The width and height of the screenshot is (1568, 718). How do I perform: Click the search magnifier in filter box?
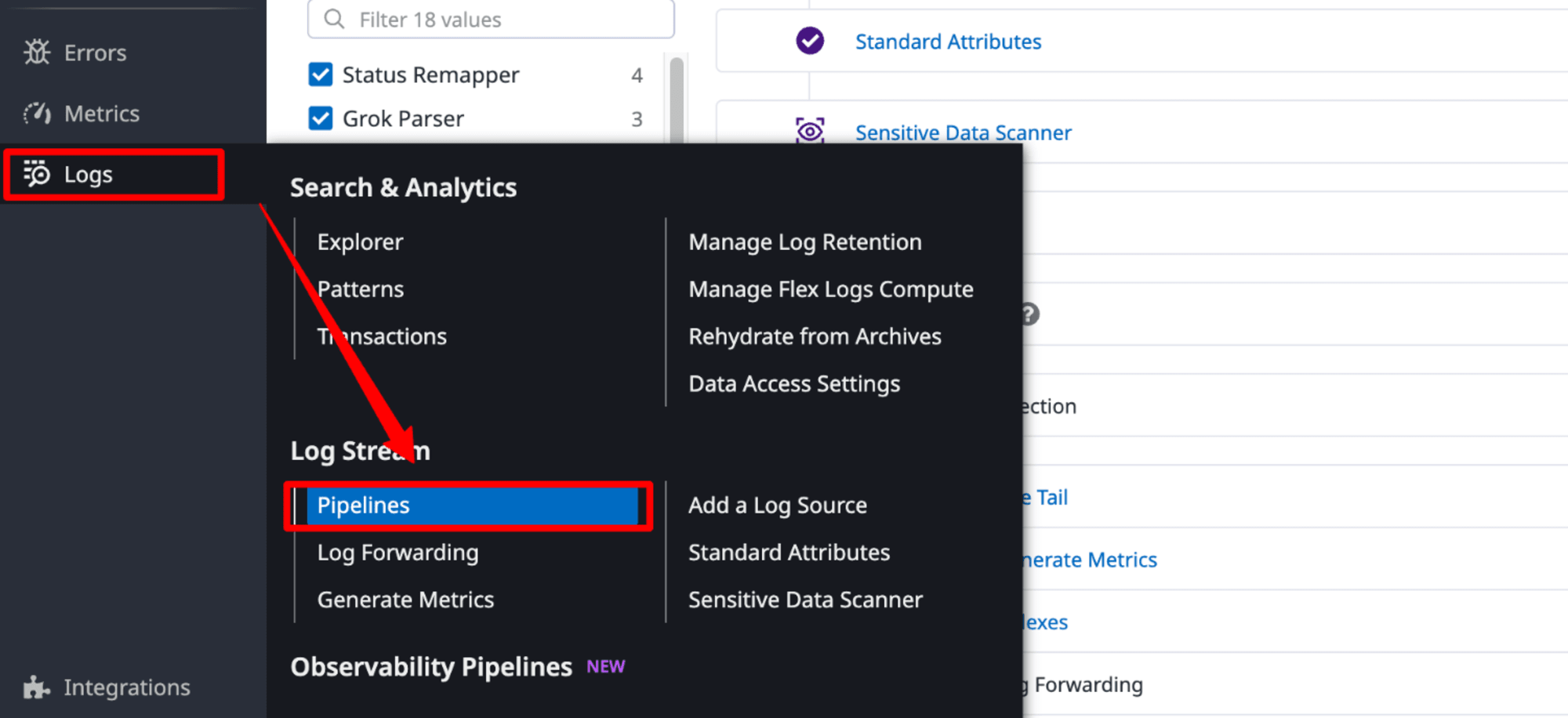(x=334, y=19)
